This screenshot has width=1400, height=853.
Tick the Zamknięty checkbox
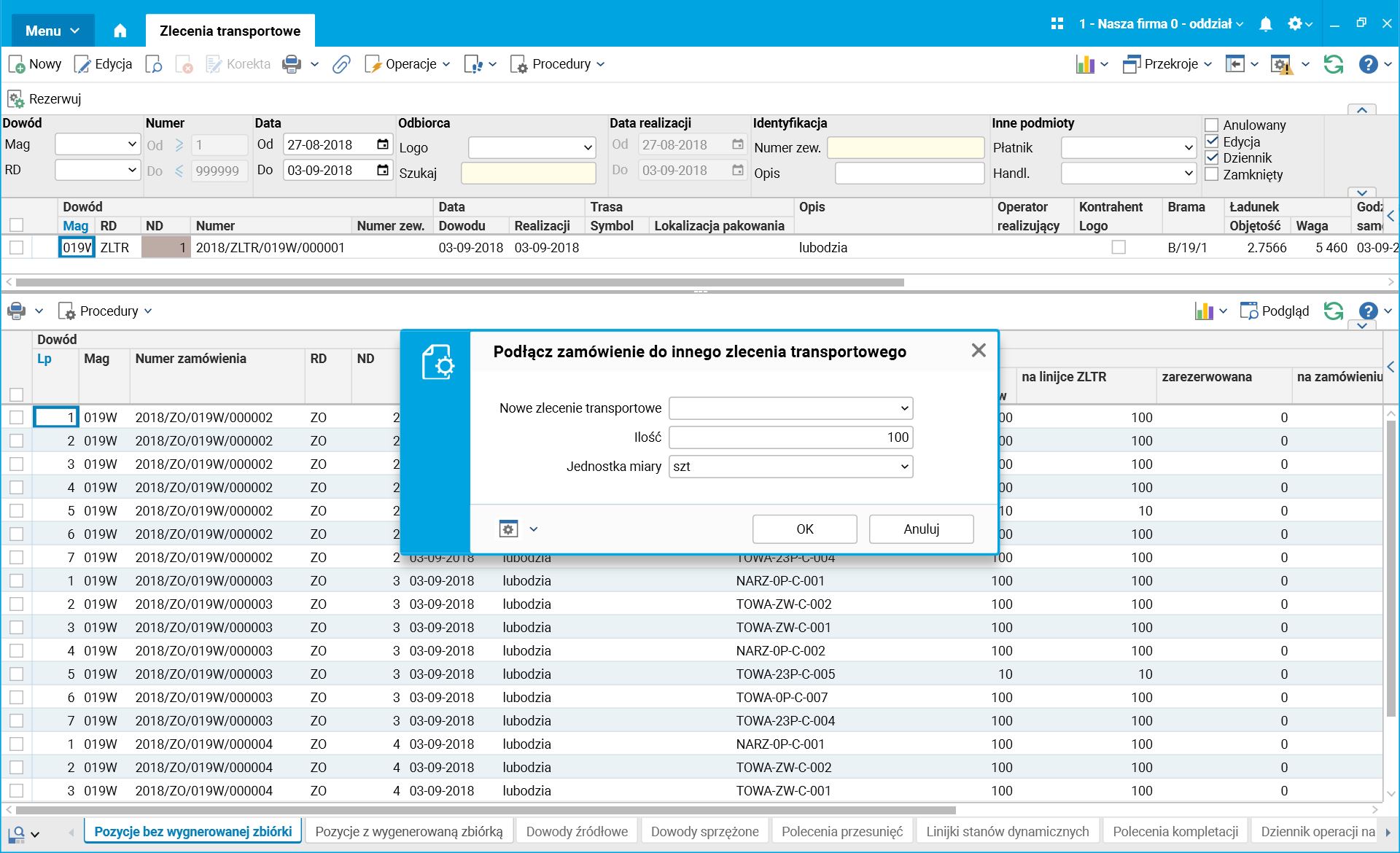(x=1212, y=174)
